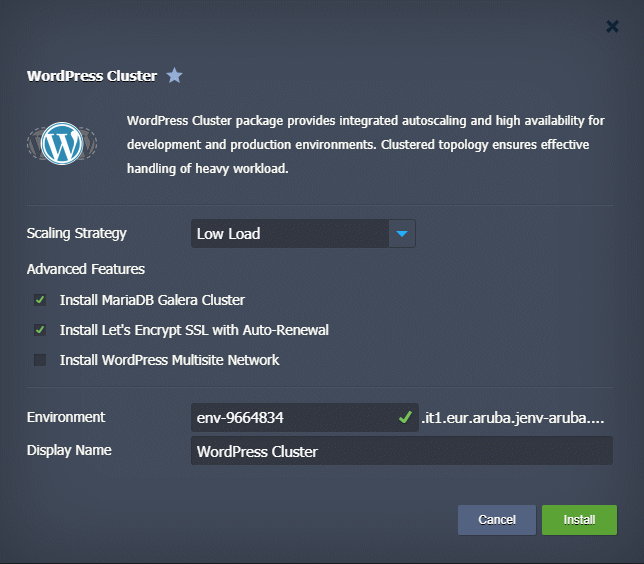644x564 pixels.
Task: Click the Display Name field
Action: (x=402, y=451)
